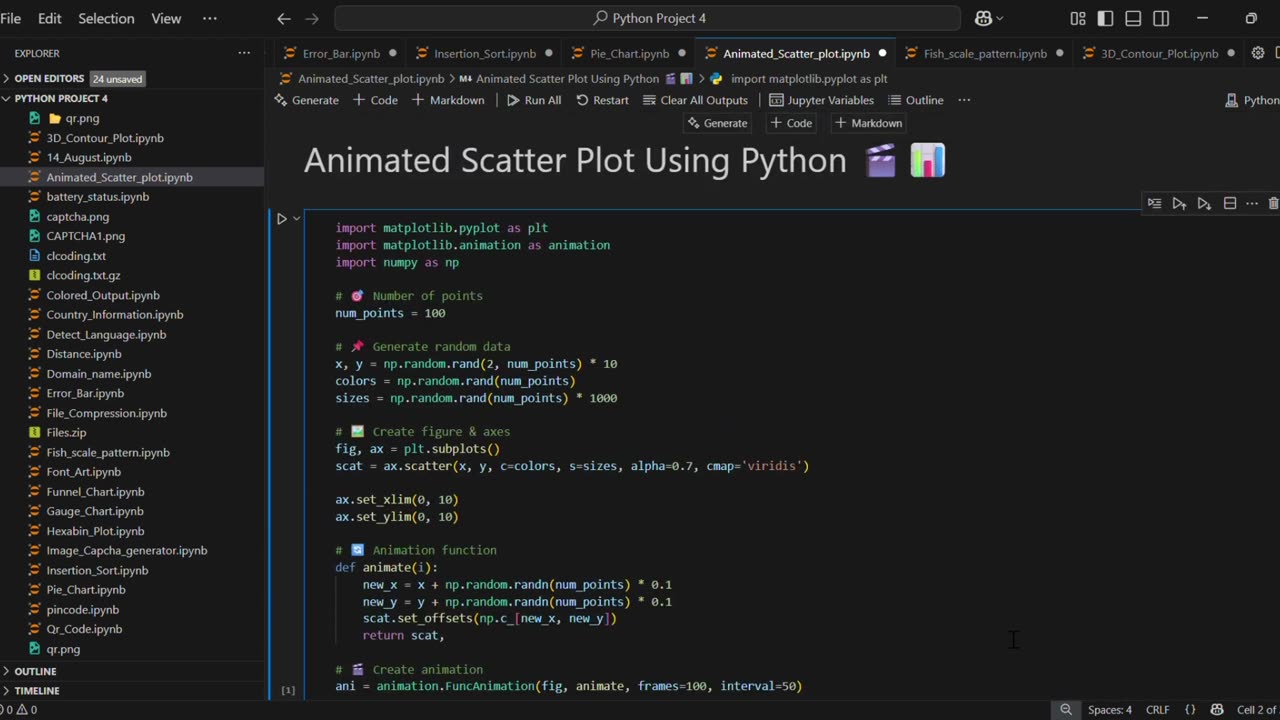Open Explorer panel more actions ellipsis
1280x720 pixels.
point(244,53)
